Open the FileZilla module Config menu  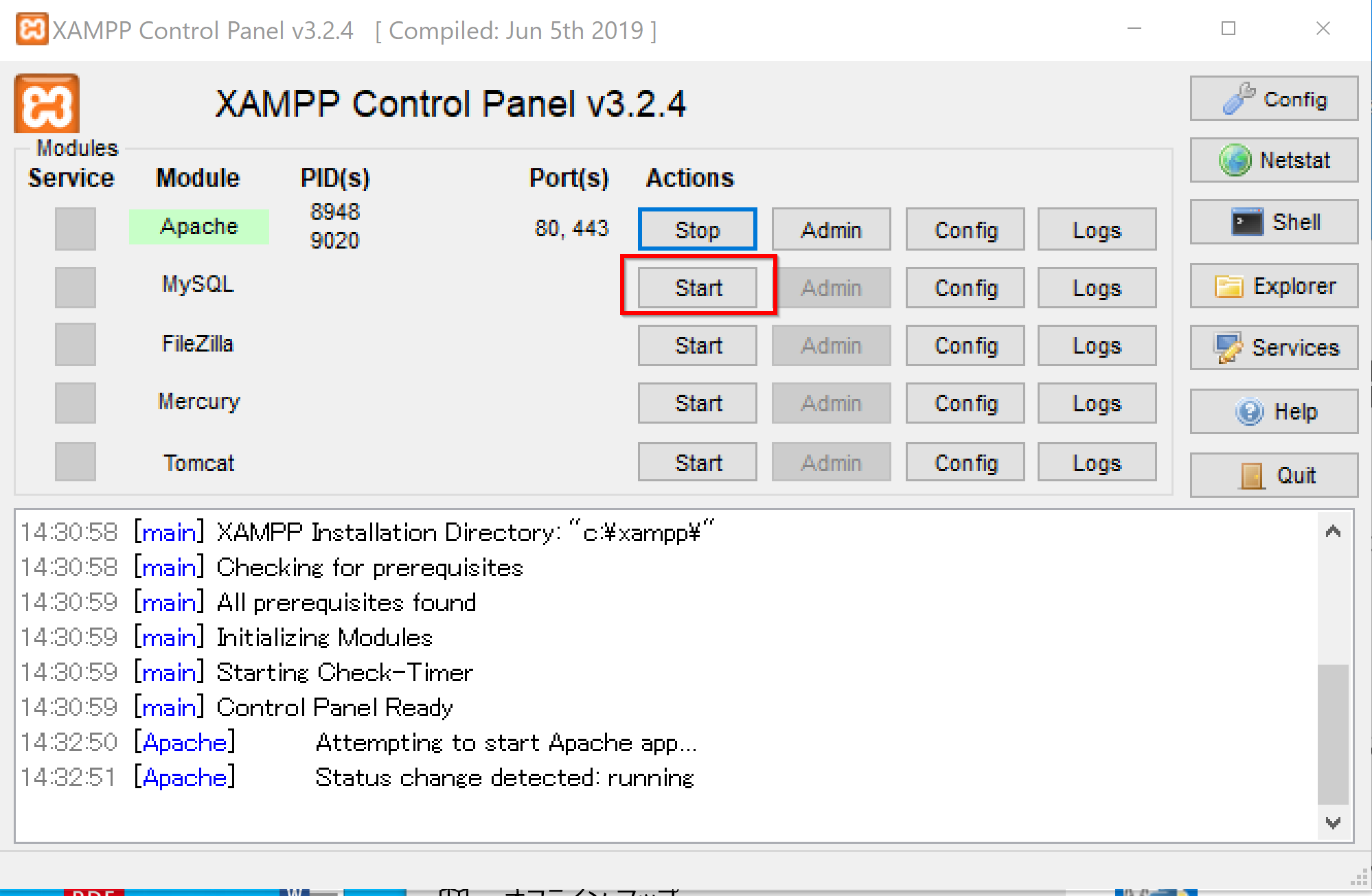tap(965, 345)
